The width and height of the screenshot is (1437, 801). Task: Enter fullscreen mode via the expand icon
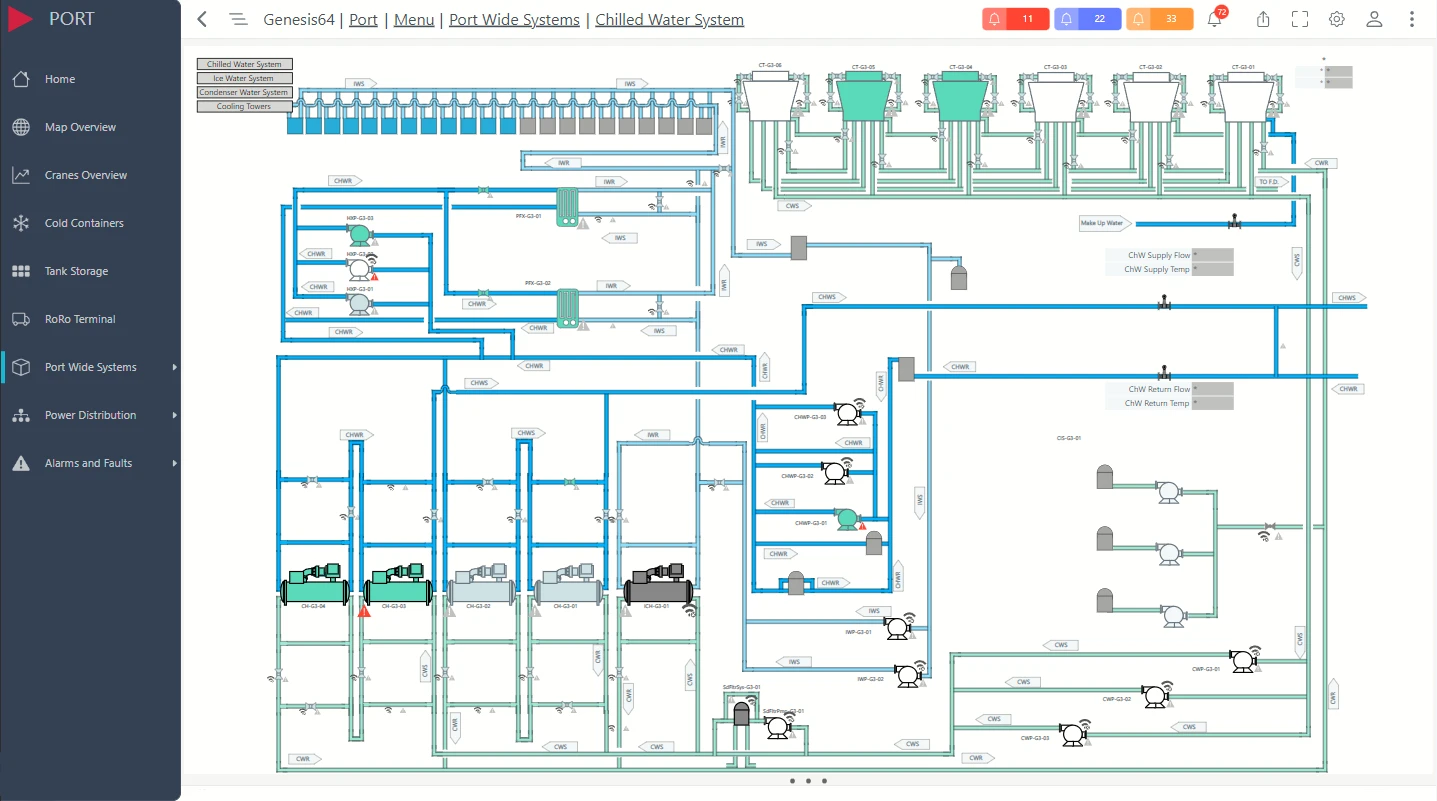tap(1299, 19)
